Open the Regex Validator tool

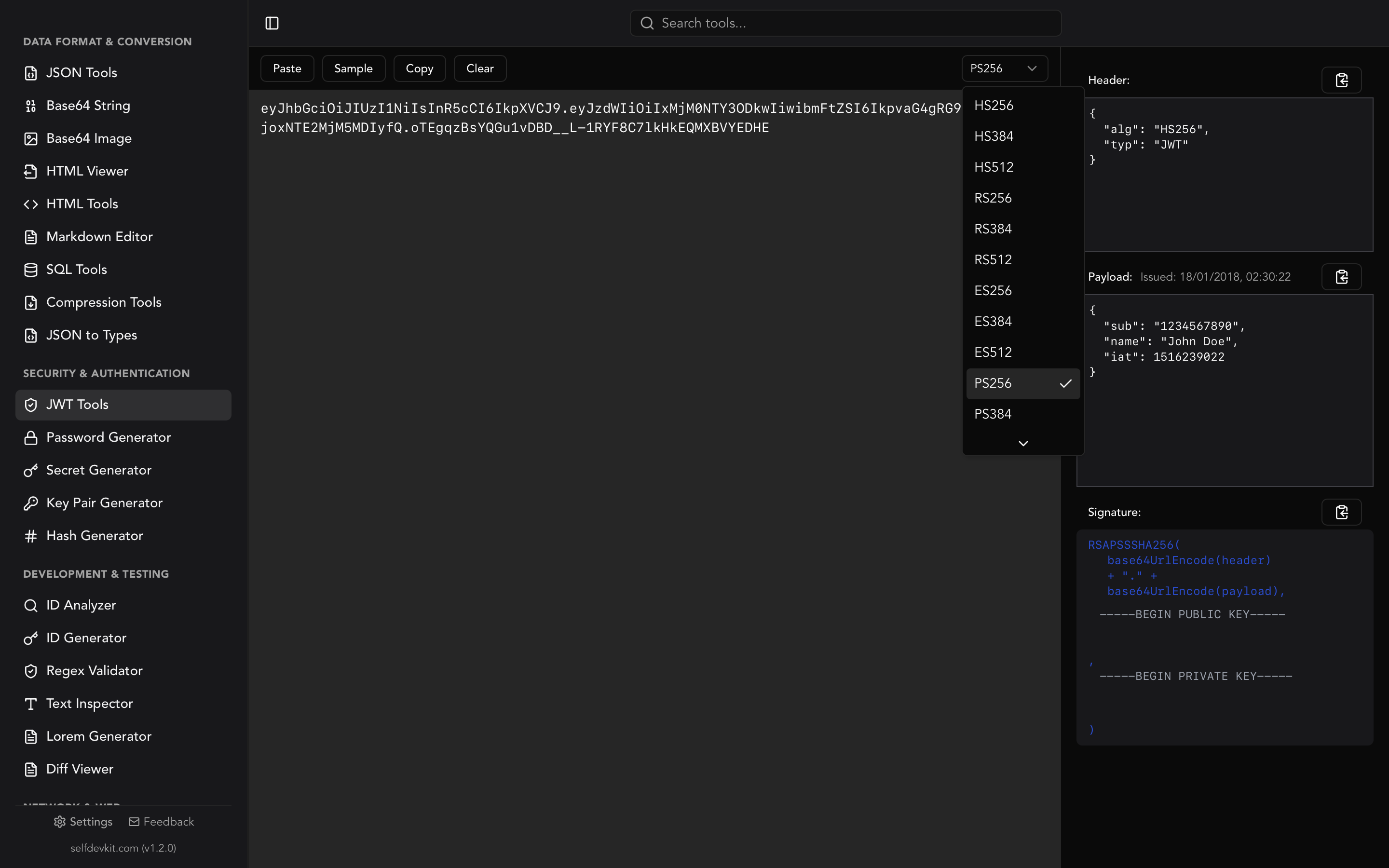pos(94,670)
